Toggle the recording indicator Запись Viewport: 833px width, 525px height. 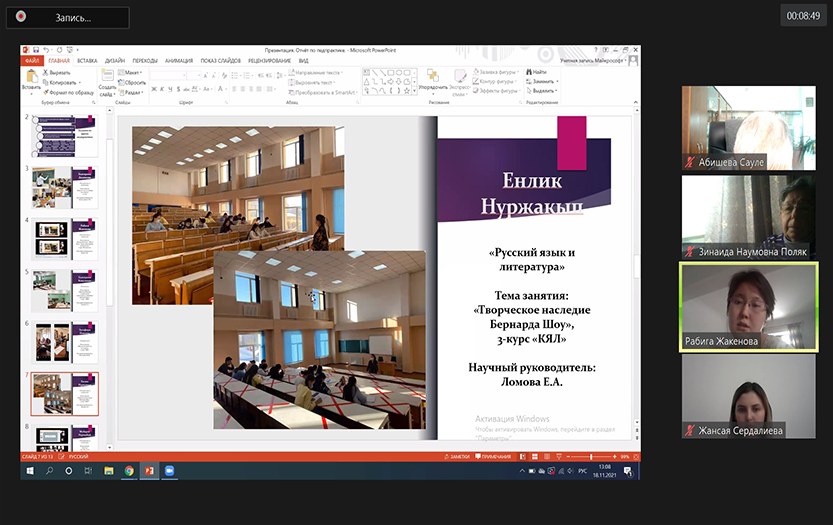click(x=65, y=18)
